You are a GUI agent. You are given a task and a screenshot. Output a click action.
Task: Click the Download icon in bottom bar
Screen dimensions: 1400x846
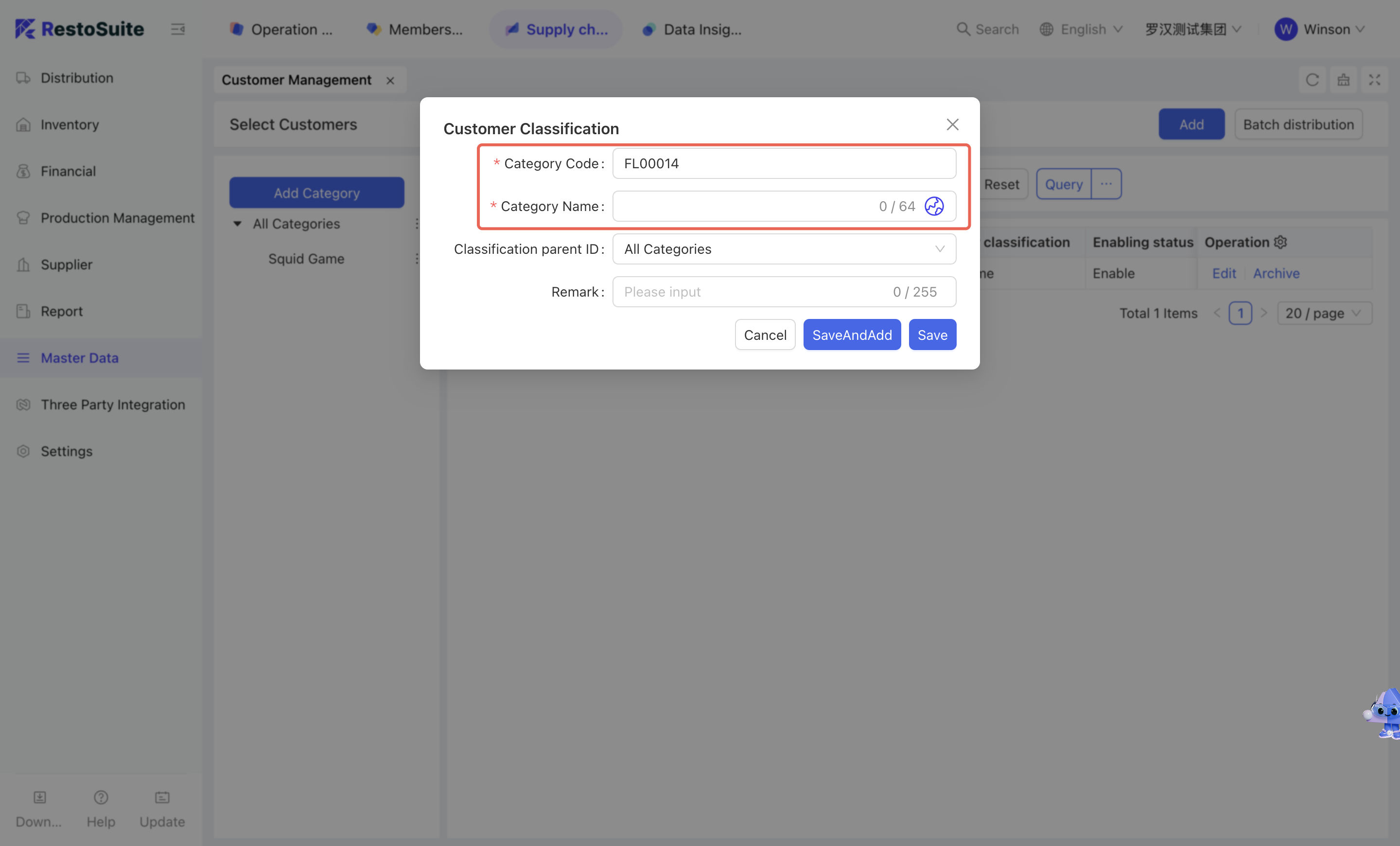39,798
